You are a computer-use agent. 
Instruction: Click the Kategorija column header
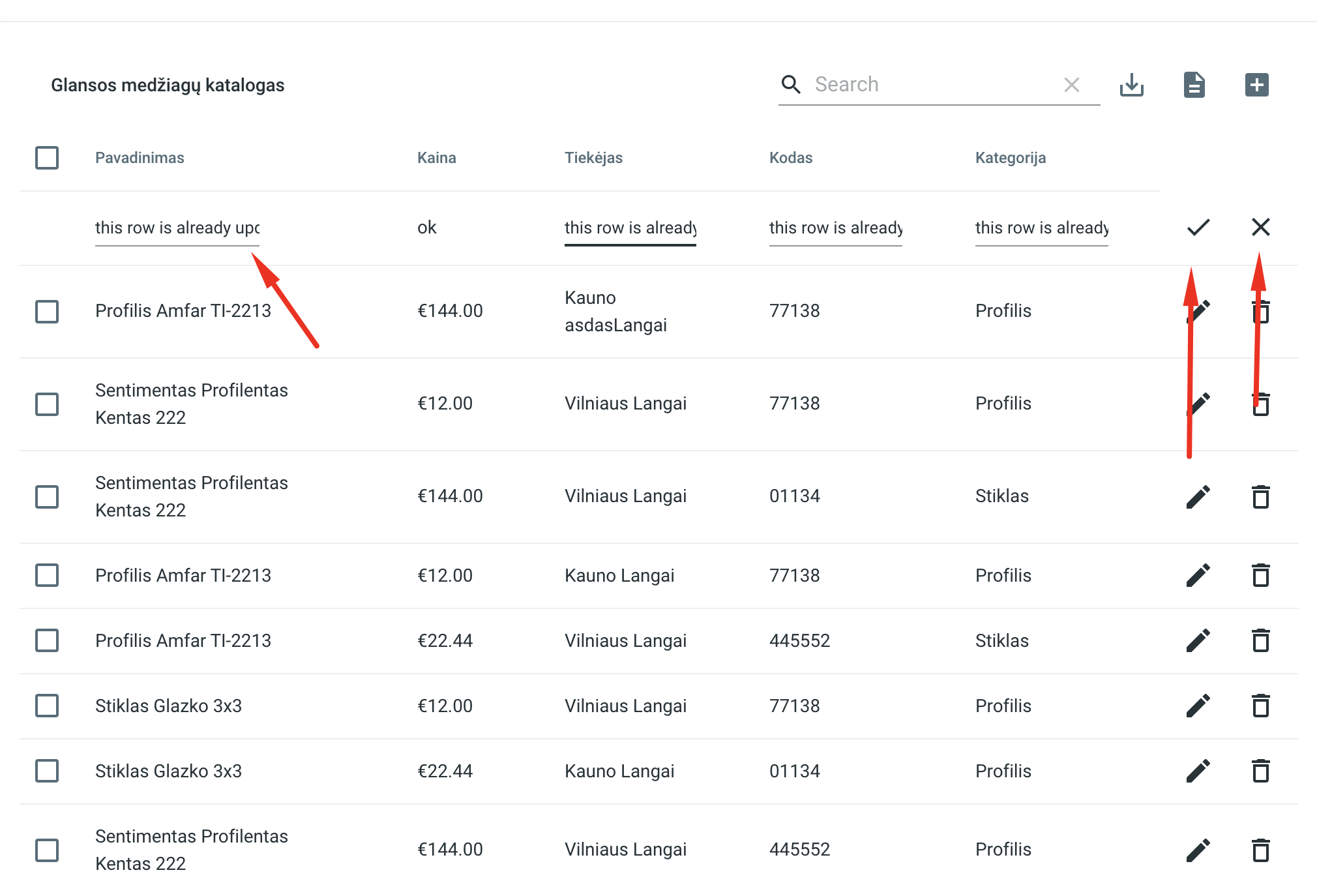1010,157
